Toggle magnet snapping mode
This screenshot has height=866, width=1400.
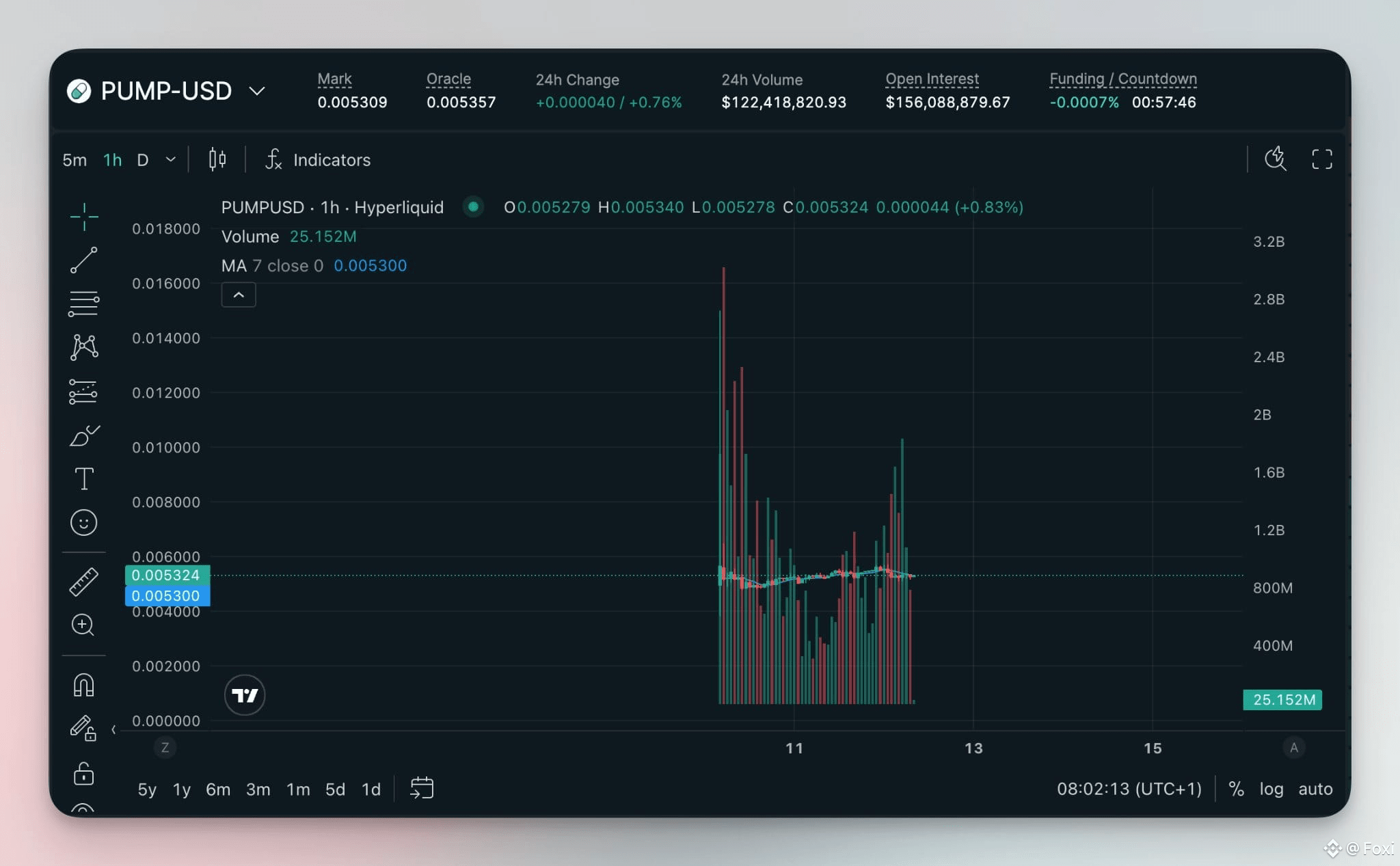83,685
